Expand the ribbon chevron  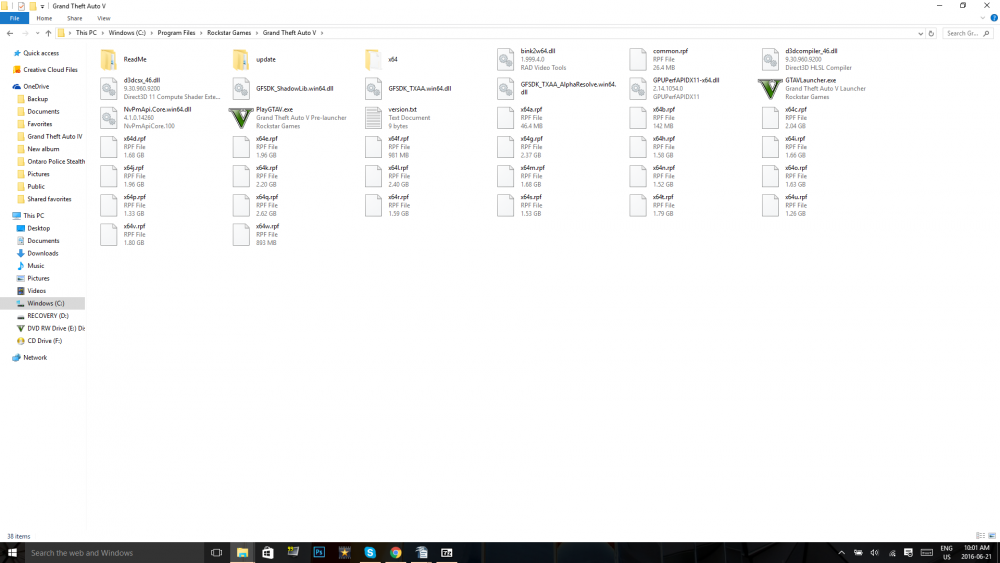(x=983, y=18)
